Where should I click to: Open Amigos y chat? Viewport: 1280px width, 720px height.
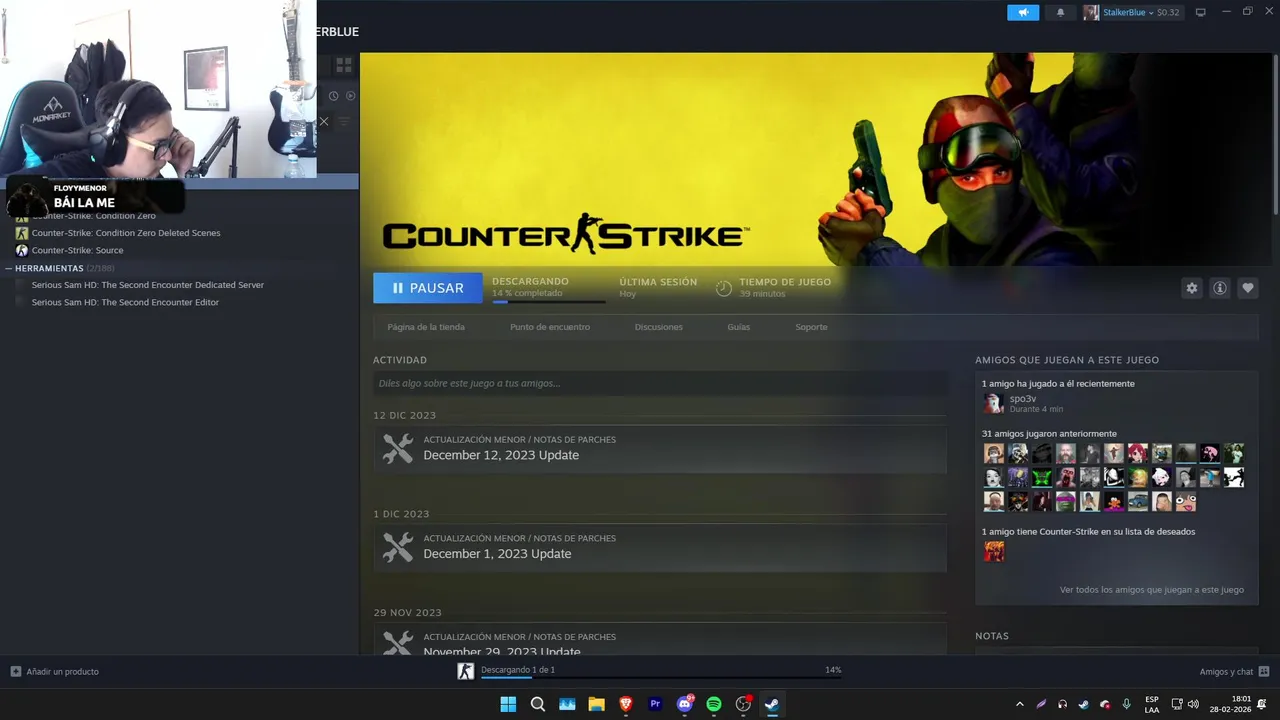point(1226,672)
